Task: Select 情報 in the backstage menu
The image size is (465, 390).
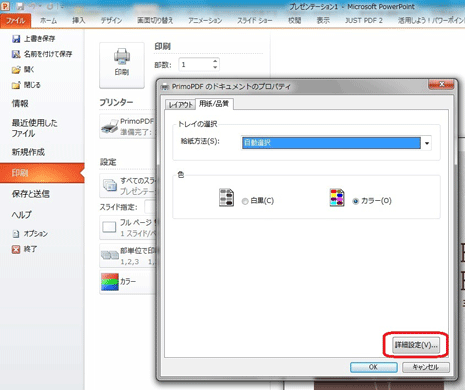Action: (20, 104)
